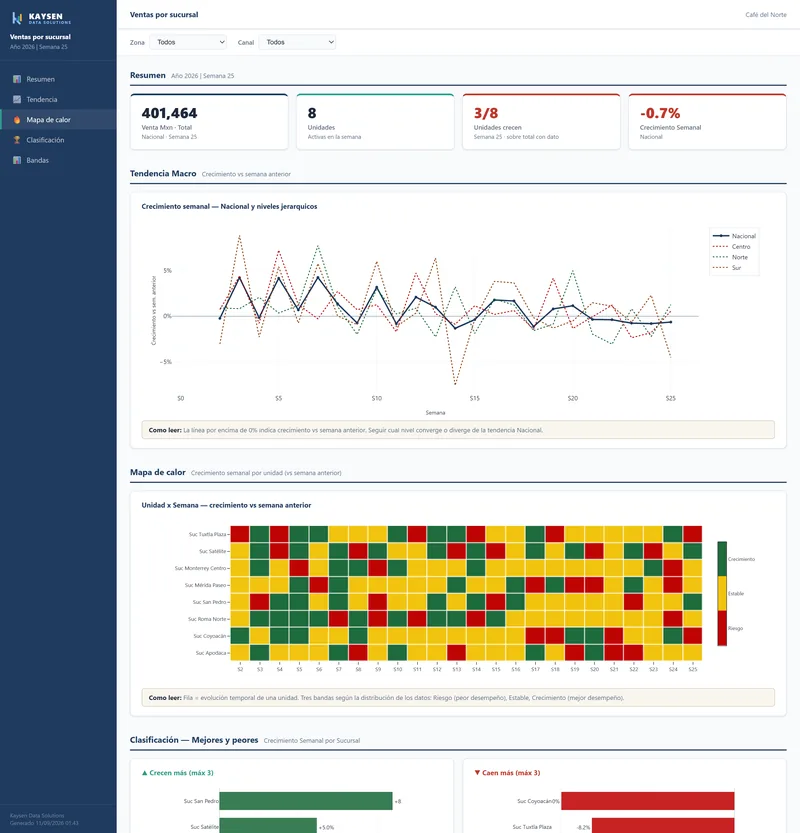Select Bandas in the sidebar navigation
800x833 pixels.
pyautogui.click(x=58, y=160)
